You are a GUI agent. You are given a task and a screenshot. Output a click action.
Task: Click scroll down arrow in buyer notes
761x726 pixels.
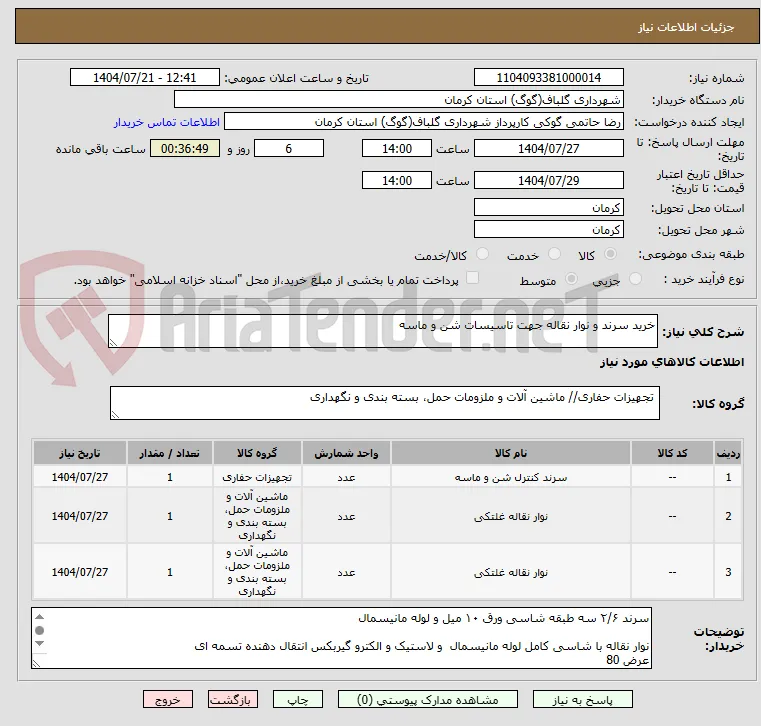click(x=39, y=644)
